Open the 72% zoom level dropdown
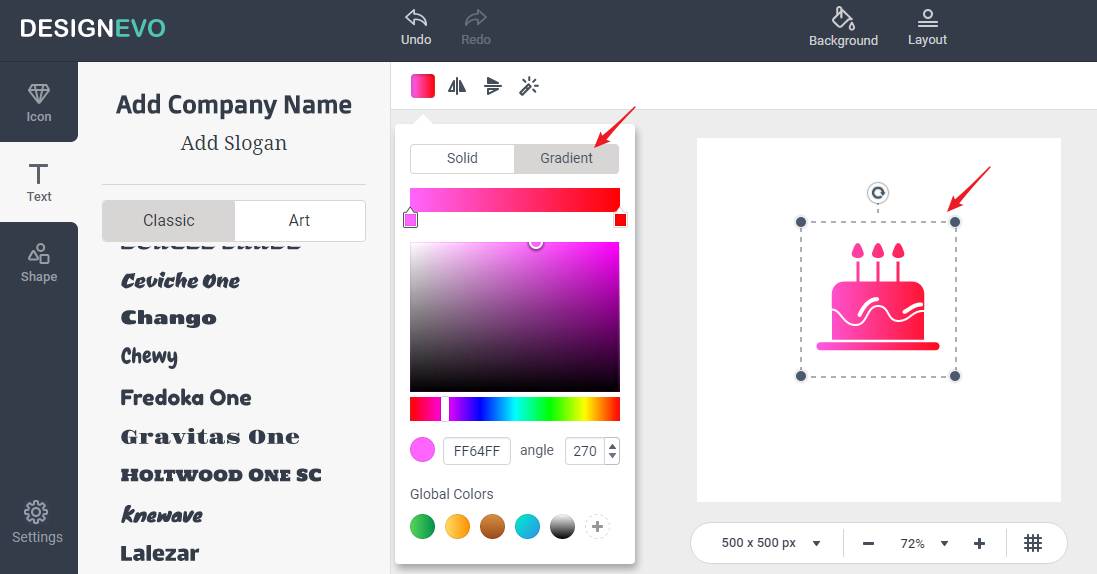Image resolution: width=1097 pixels, height=574 pixels. coord(924,543)
